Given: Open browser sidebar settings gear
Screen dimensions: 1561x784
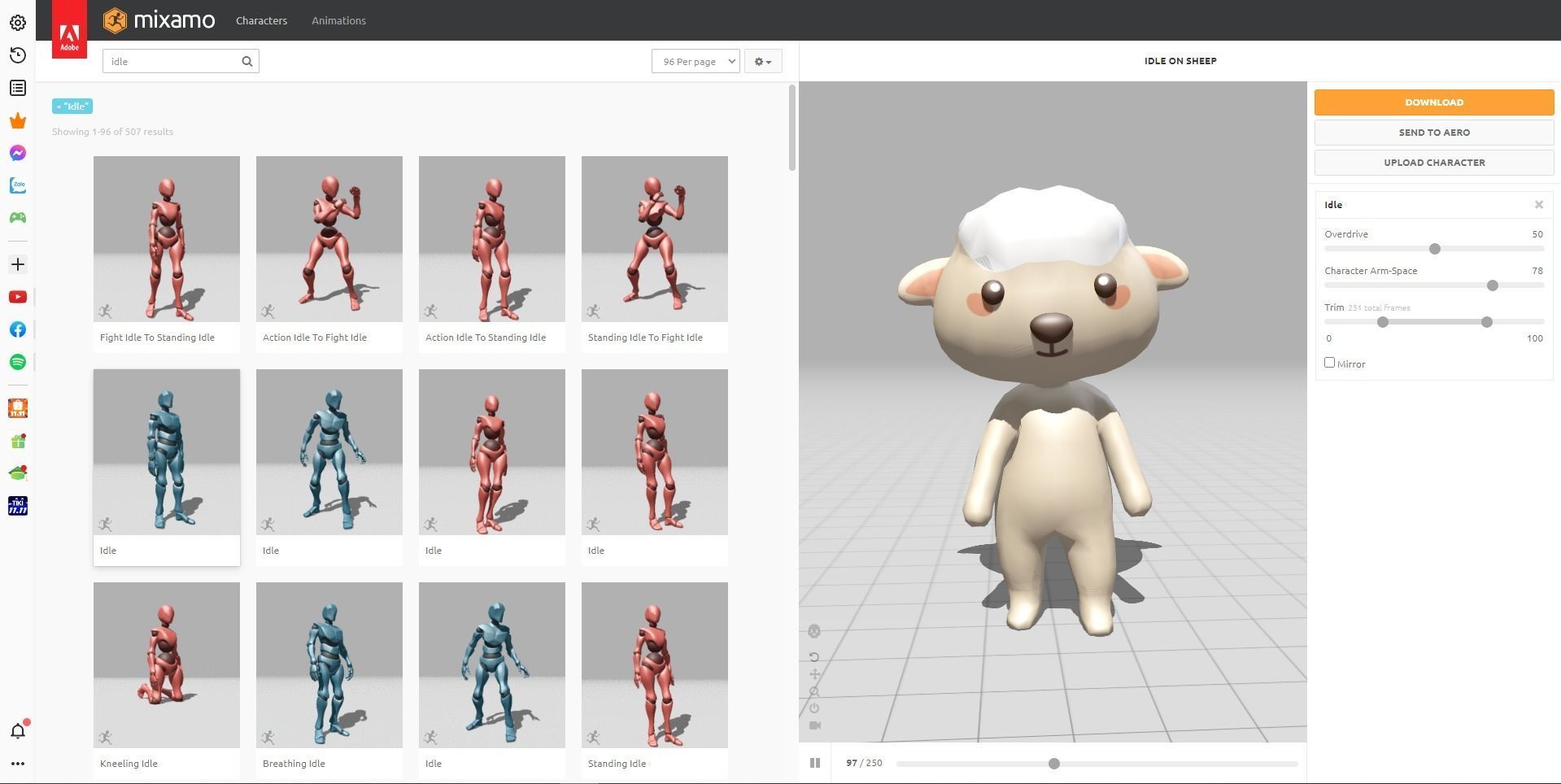Looking at the screenshot, I should point(18,23).
